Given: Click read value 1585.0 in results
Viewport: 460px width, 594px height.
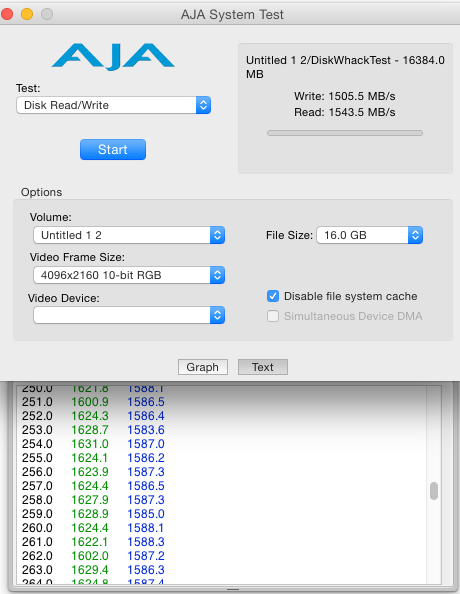Looking at the screenshot, I should point(146,514).
